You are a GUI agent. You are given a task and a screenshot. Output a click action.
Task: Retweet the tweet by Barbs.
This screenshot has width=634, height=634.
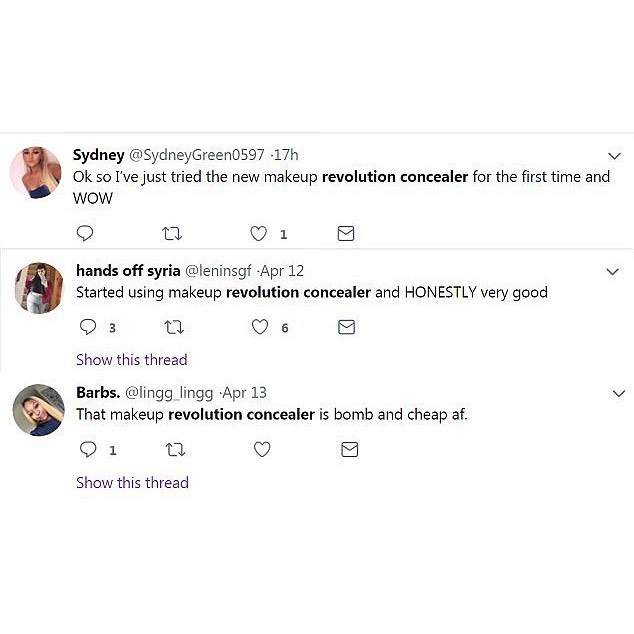(x=174, y=450)
